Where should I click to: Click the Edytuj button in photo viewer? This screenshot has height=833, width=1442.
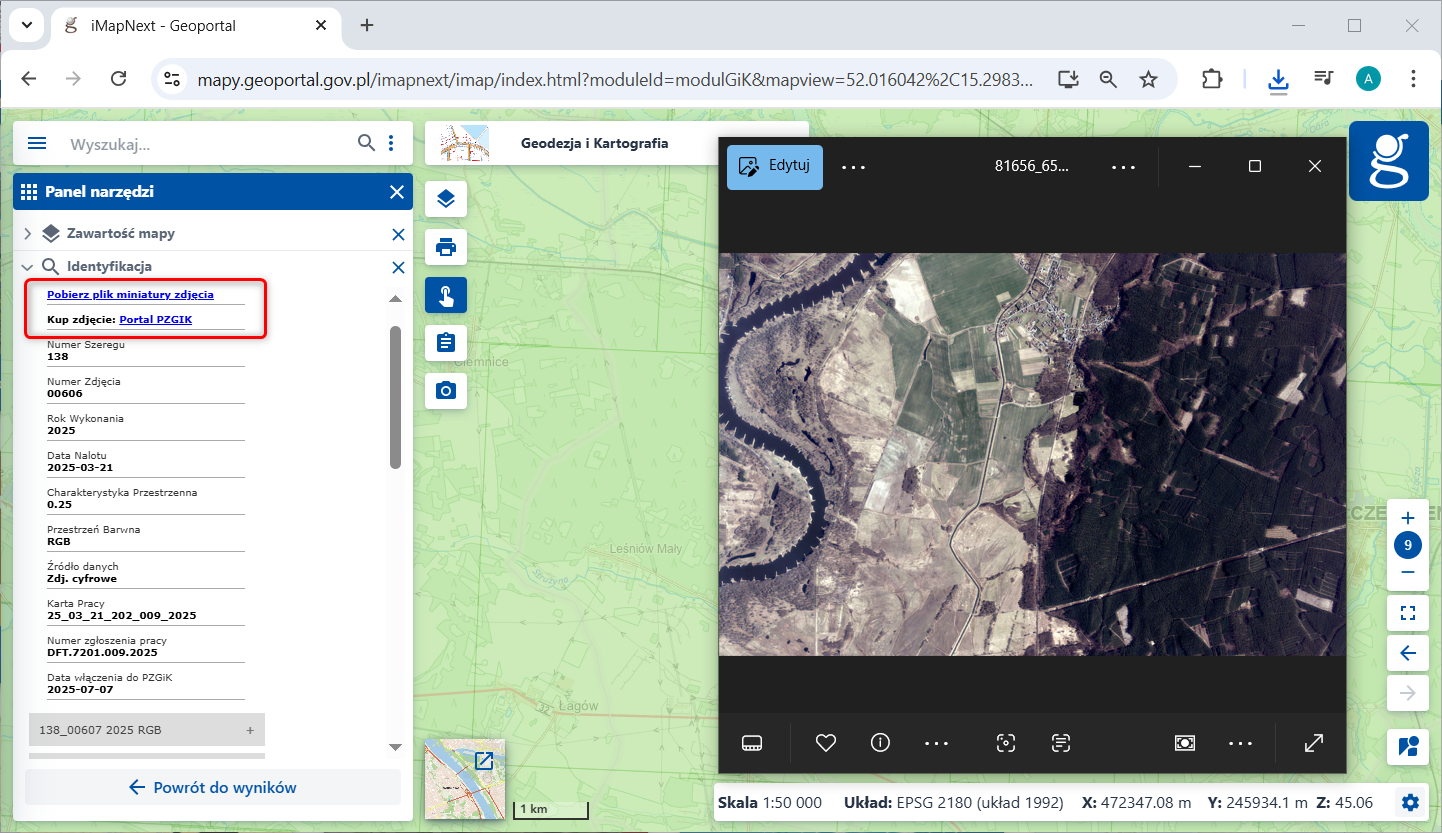click(775, 167)
